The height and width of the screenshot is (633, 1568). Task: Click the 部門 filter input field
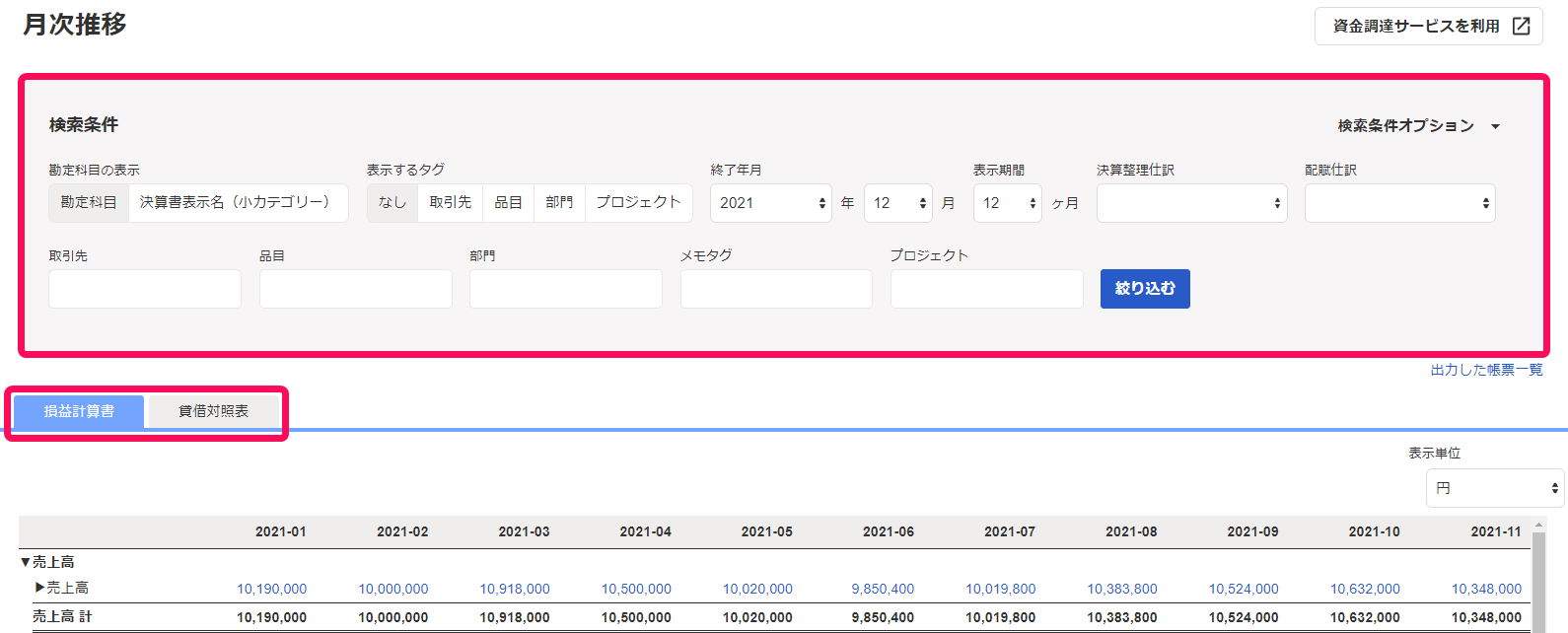(566, 289)
